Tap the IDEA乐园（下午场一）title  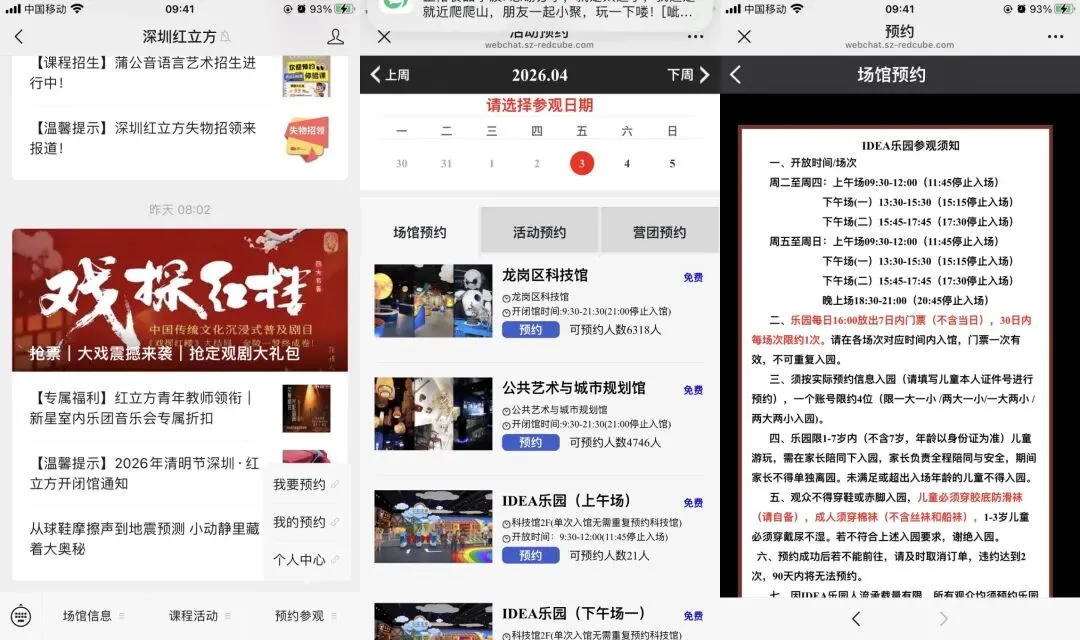574,613
